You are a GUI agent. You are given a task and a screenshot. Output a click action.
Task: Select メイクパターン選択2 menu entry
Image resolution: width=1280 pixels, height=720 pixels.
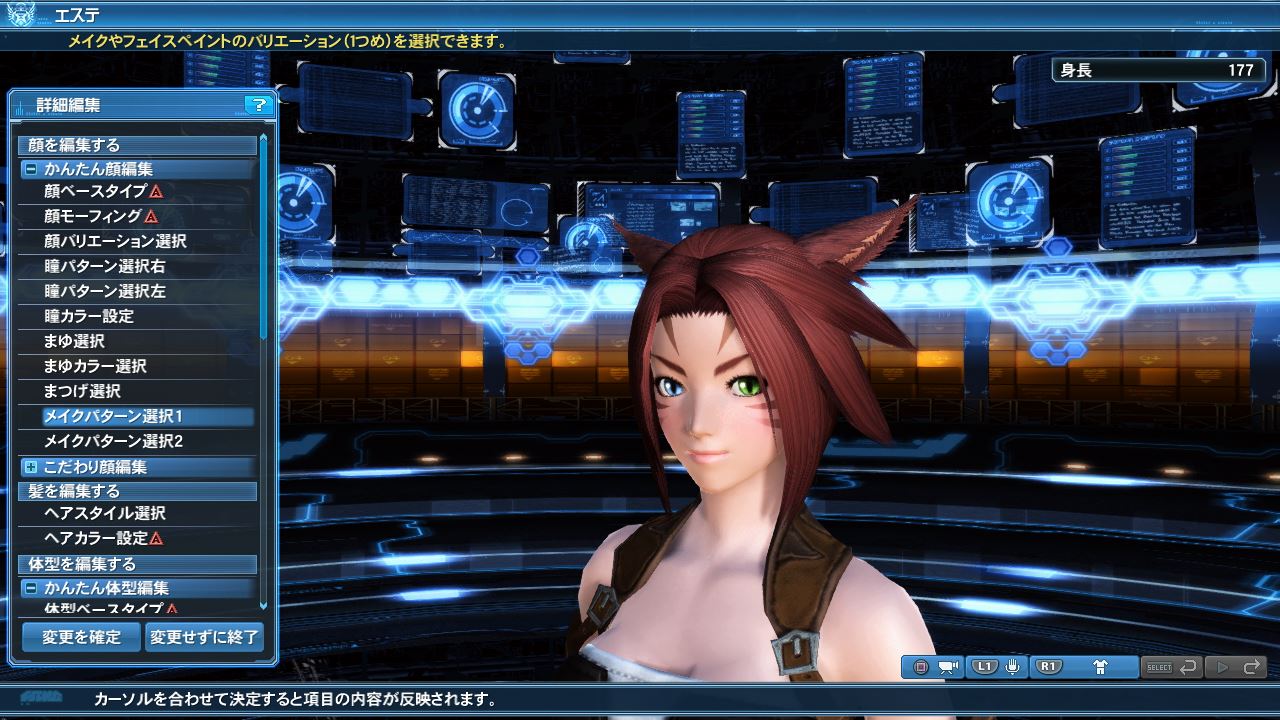pyautogui.click(x=113, y=441)
